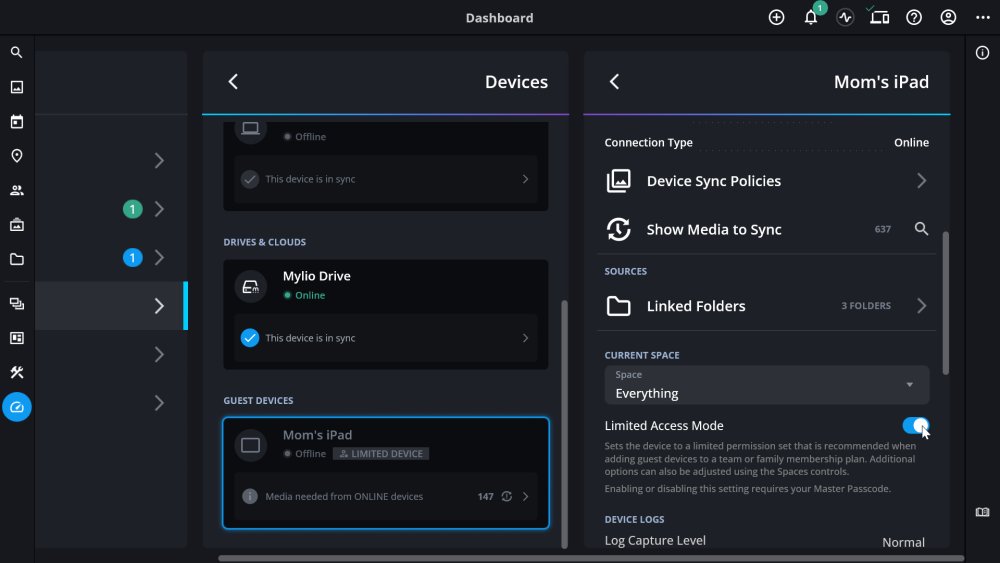Open the more options ellipsis menu
This screenshot has height=563, width=1000.
click(x=982, y=18)
